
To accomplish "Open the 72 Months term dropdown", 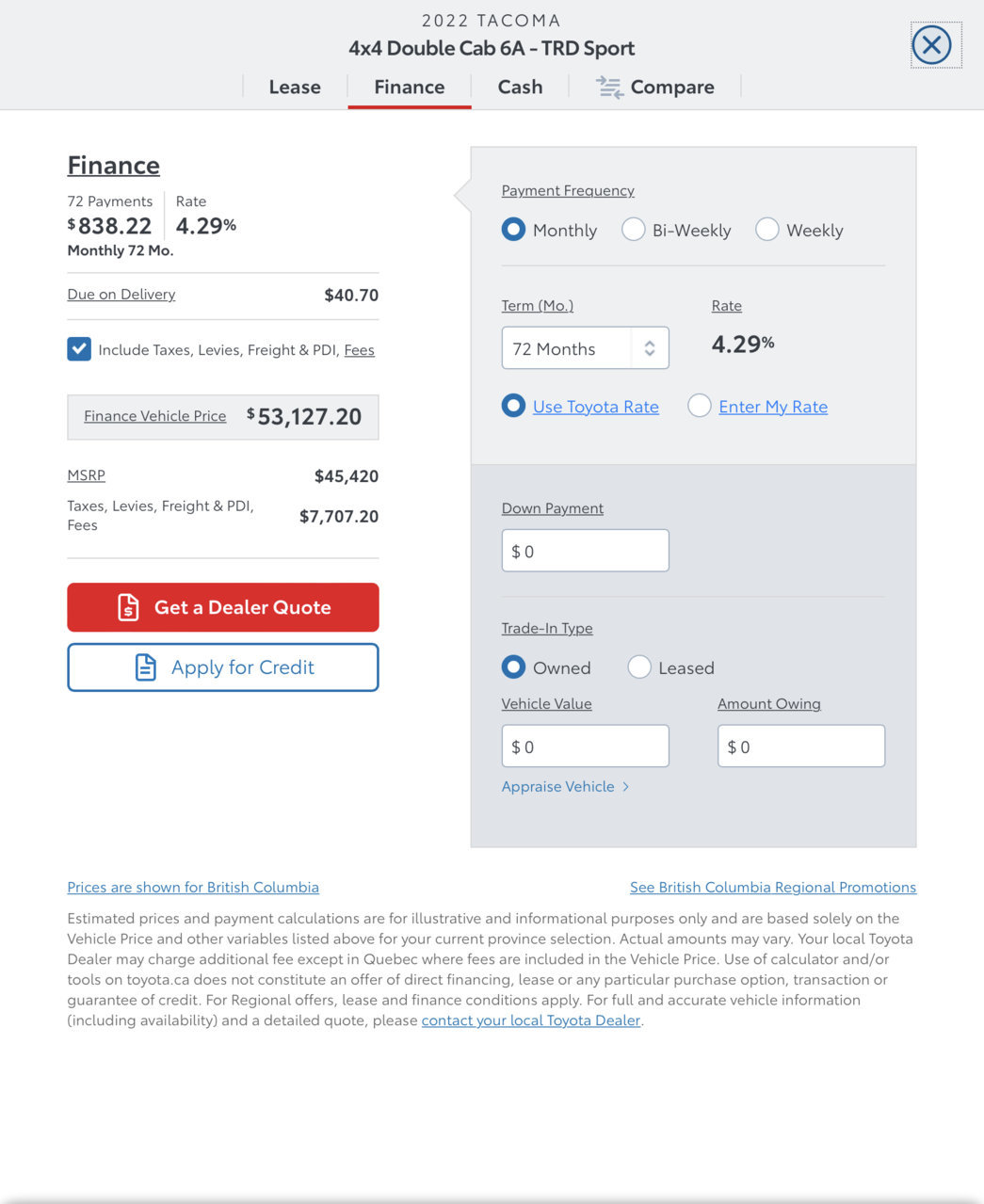I will [585, 348].
